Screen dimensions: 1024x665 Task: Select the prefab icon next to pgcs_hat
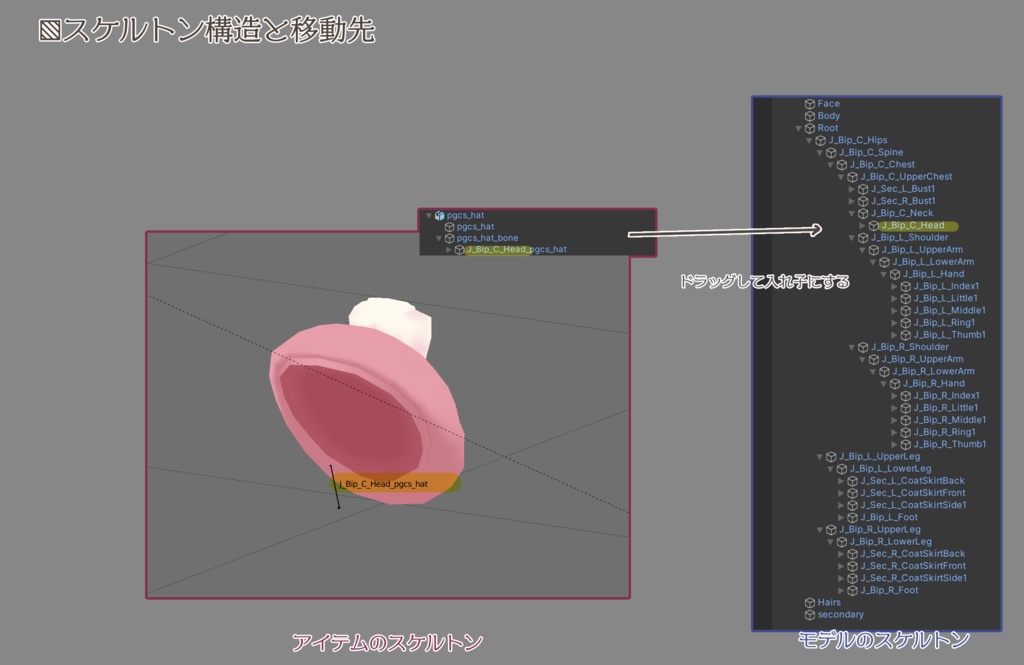(439, 215)
